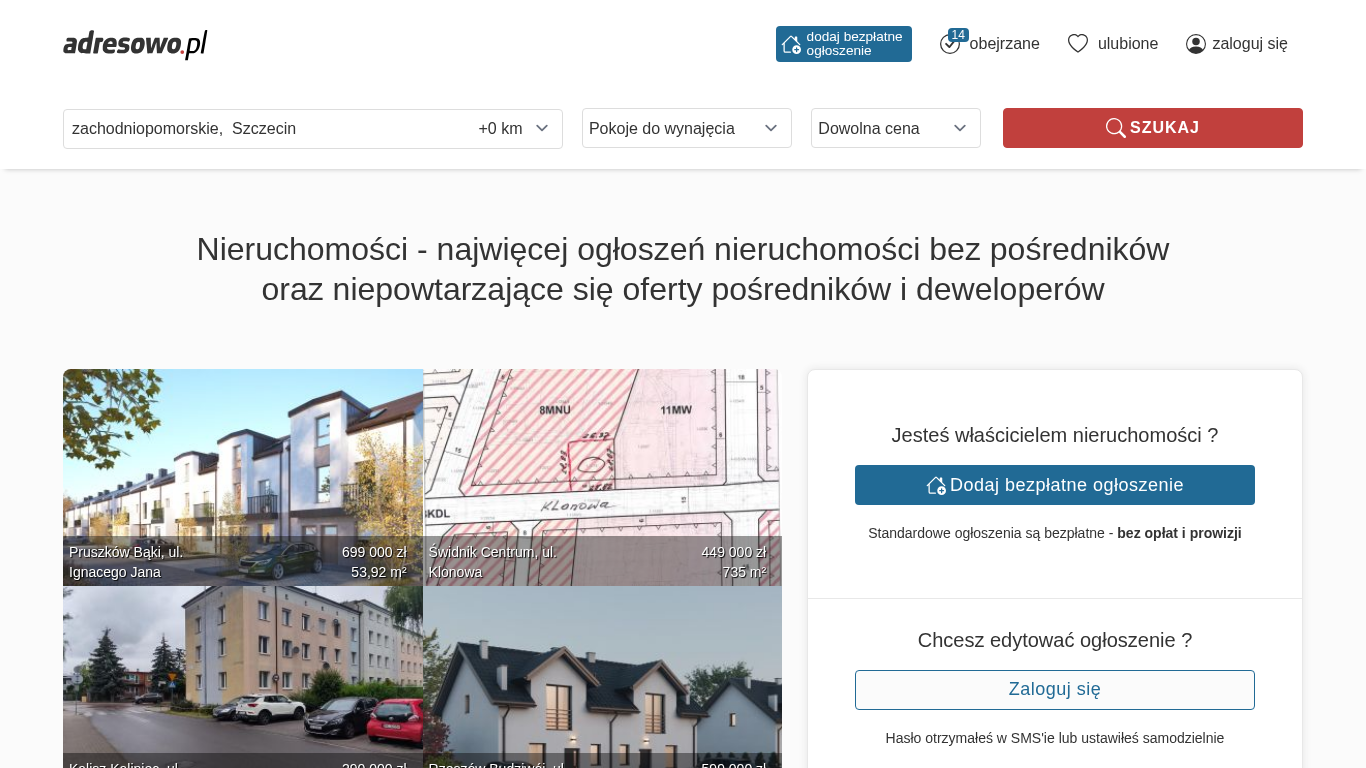Go to 'ulubione' favorites
This screenshot has width=1366, height=768.
pyautogui.click(x=1127, y=44)
